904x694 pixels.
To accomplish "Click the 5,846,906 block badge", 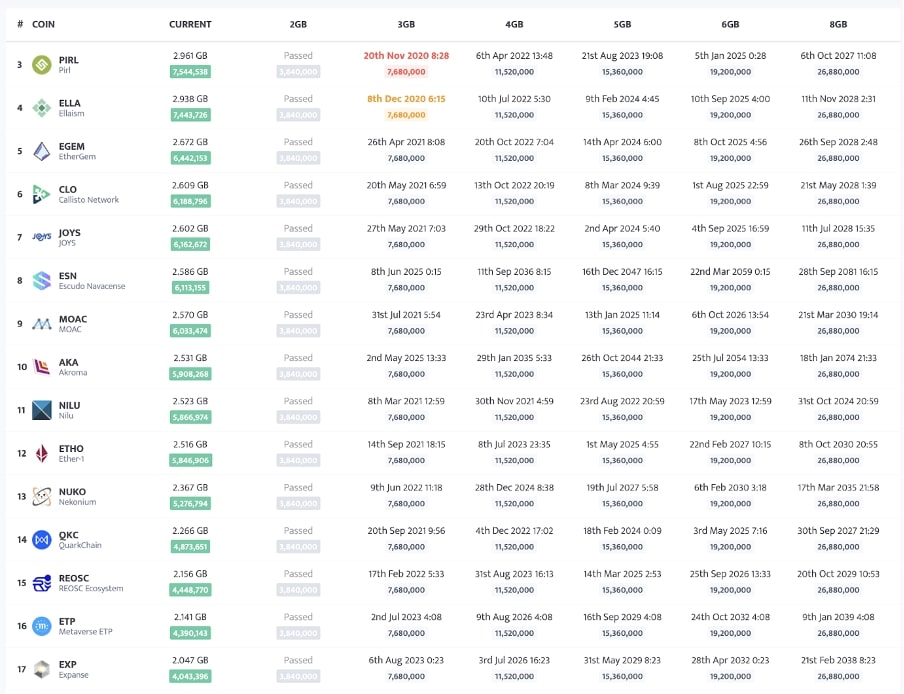I will click(190, 461).
